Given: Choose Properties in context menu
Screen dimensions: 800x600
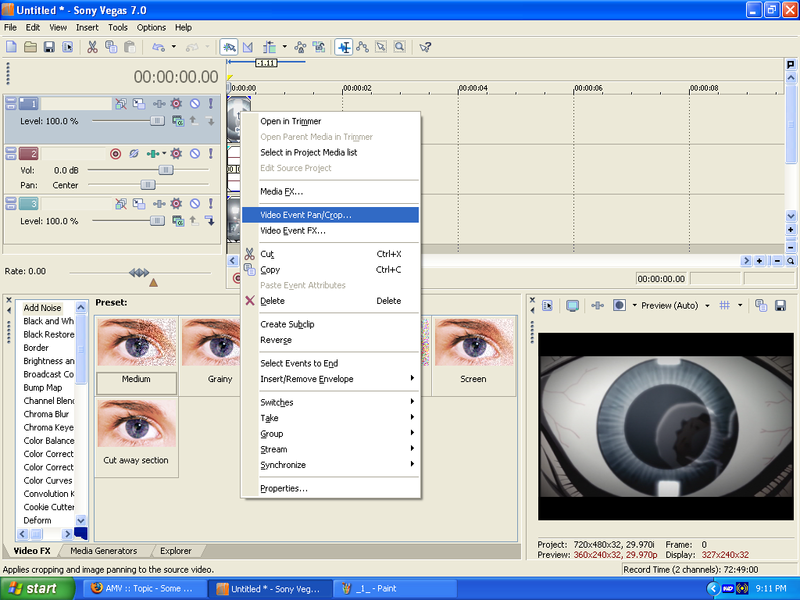Looking at the screenshot, I should (x=330, y=488).
